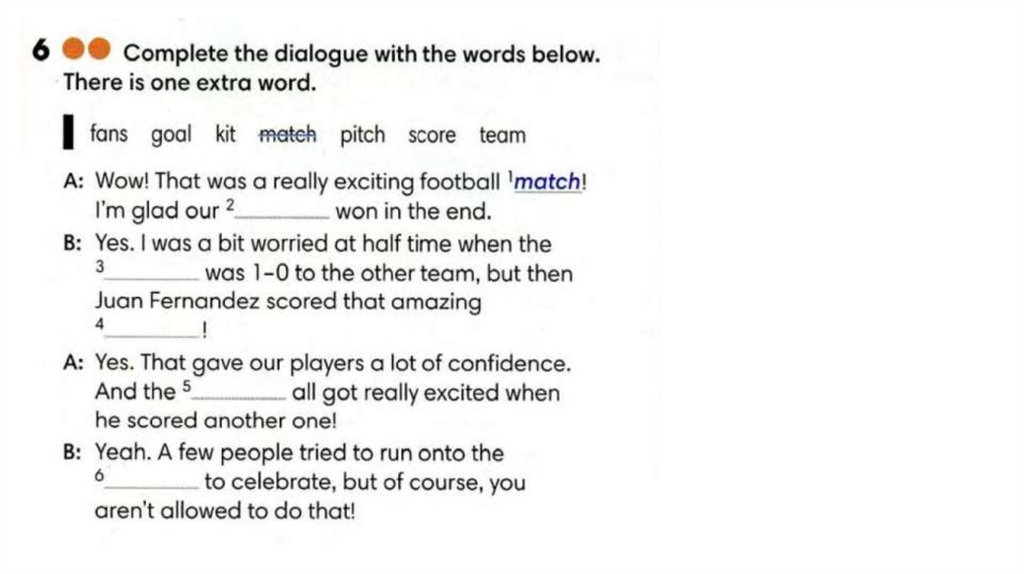This screenshot has width=1024, height=574.
Task: Click blank 2 after "I'm glad our"
Action: pos(285,212)
